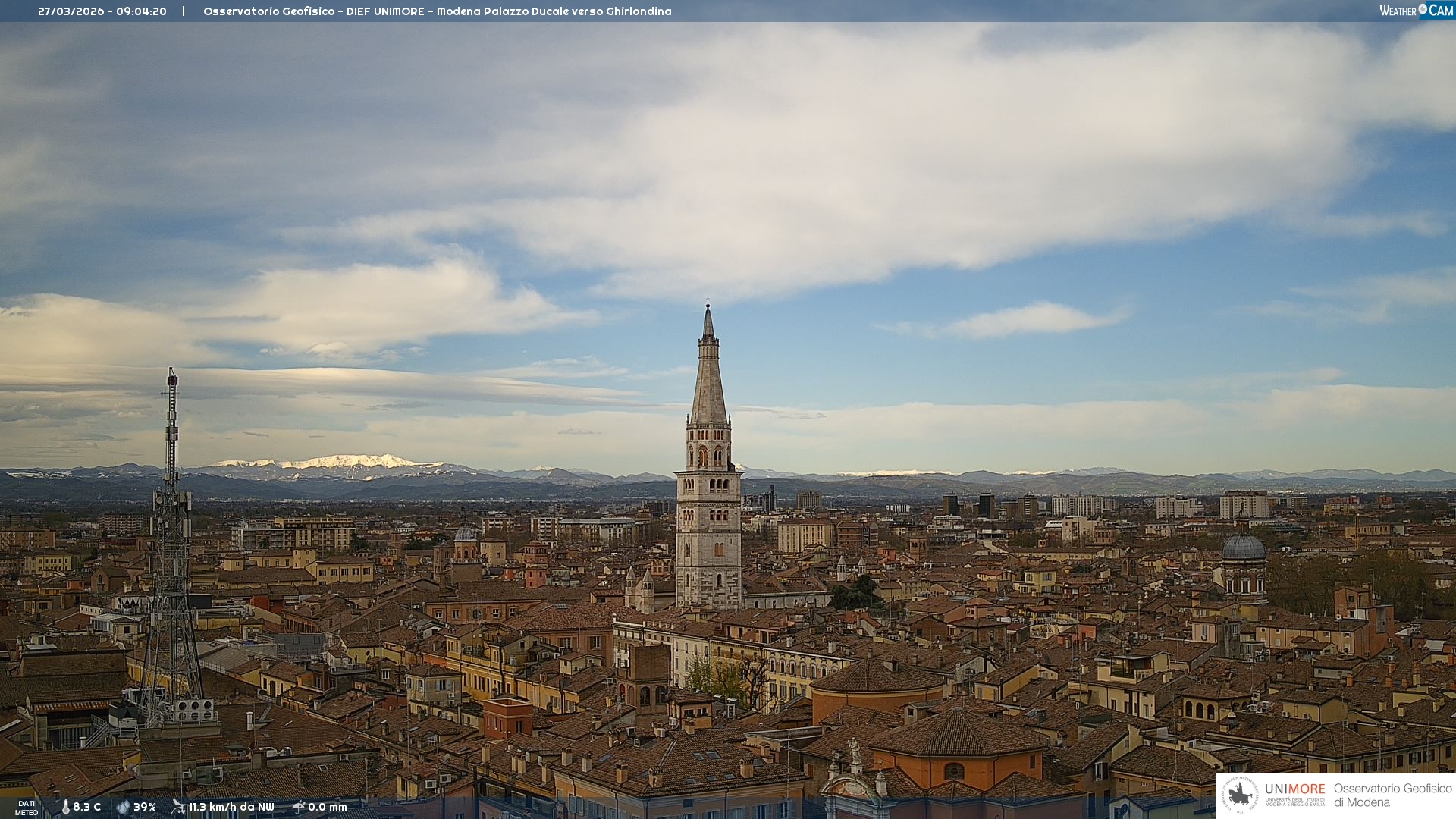Click the camera lens in WeatherCam logo
Screen dimensions: 1456x819
[1423, 9]
